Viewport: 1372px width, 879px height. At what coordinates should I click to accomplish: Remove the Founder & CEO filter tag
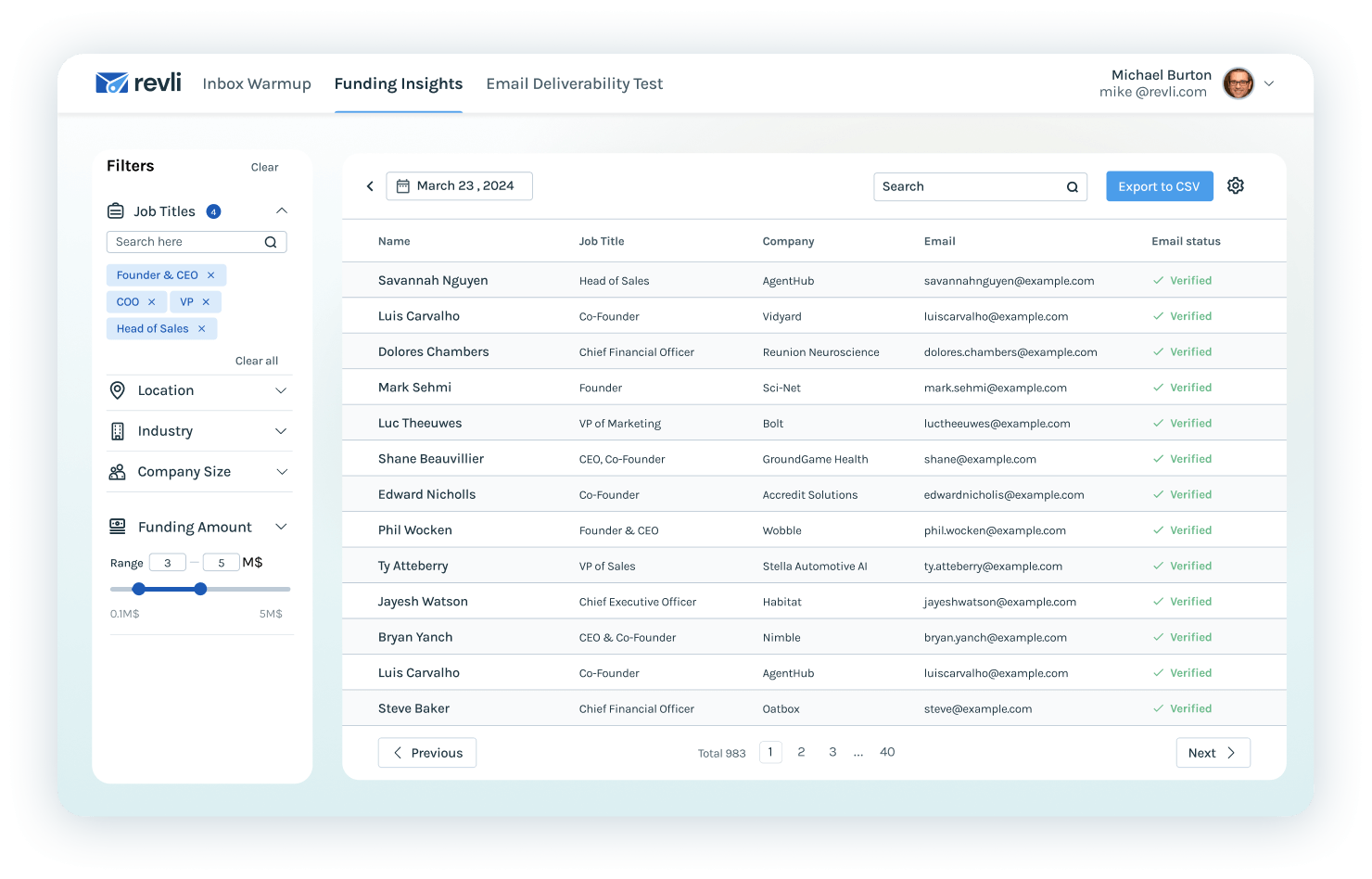(211, 275)
